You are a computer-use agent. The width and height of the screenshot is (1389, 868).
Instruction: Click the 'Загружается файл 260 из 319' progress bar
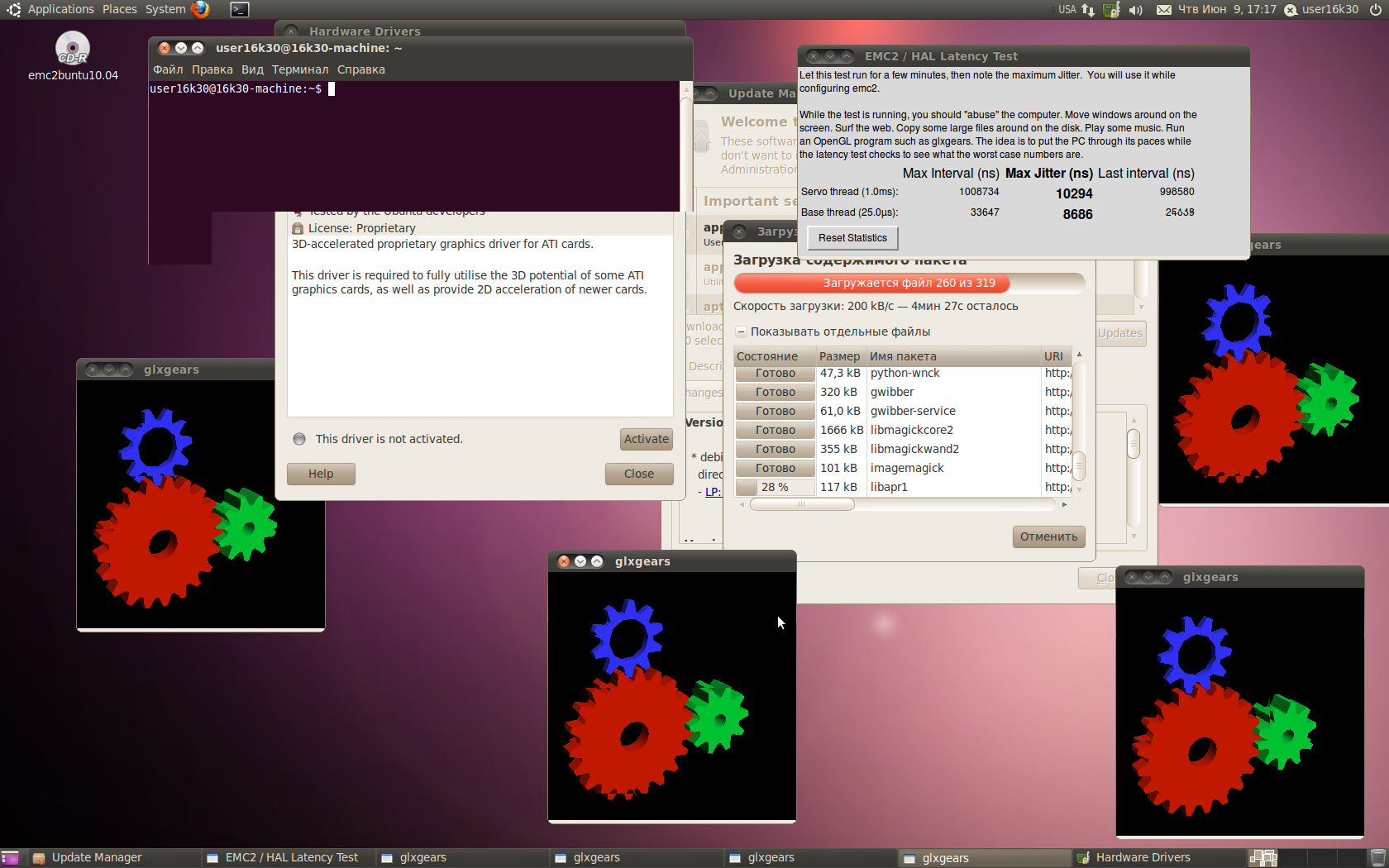pyautogui.click(x=909, y=283)
